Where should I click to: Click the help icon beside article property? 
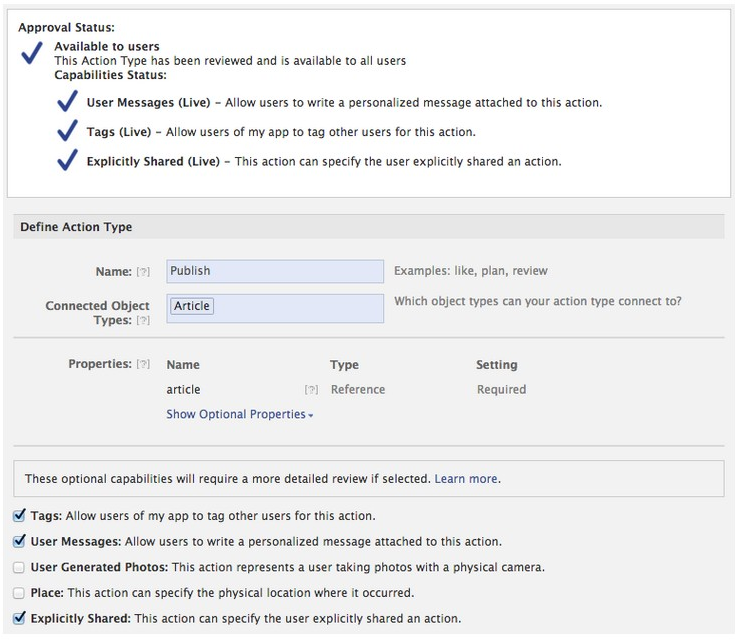pos(311,390)
